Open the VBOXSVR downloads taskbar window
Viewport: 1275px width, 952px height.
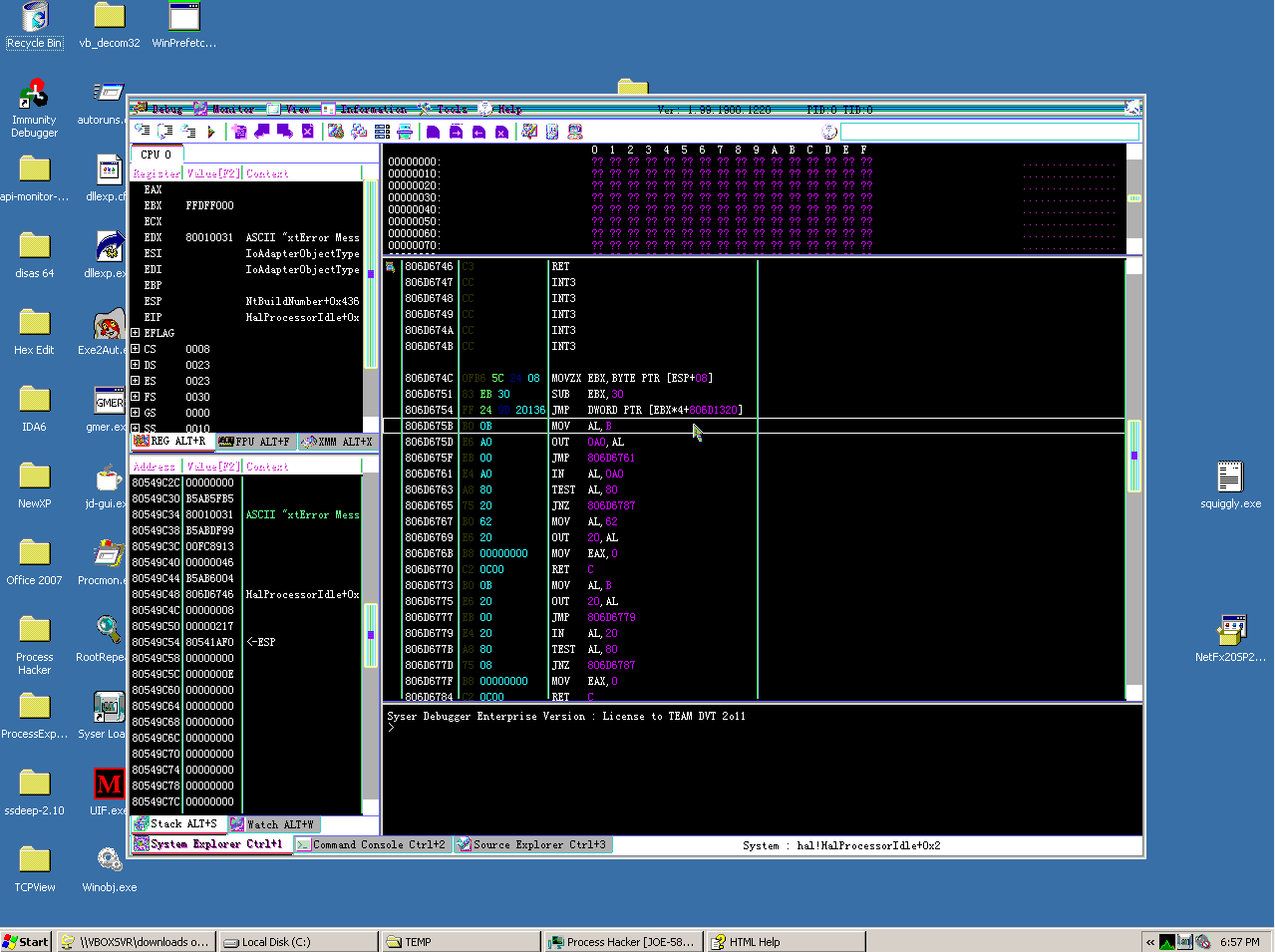[x=136, y=942]
